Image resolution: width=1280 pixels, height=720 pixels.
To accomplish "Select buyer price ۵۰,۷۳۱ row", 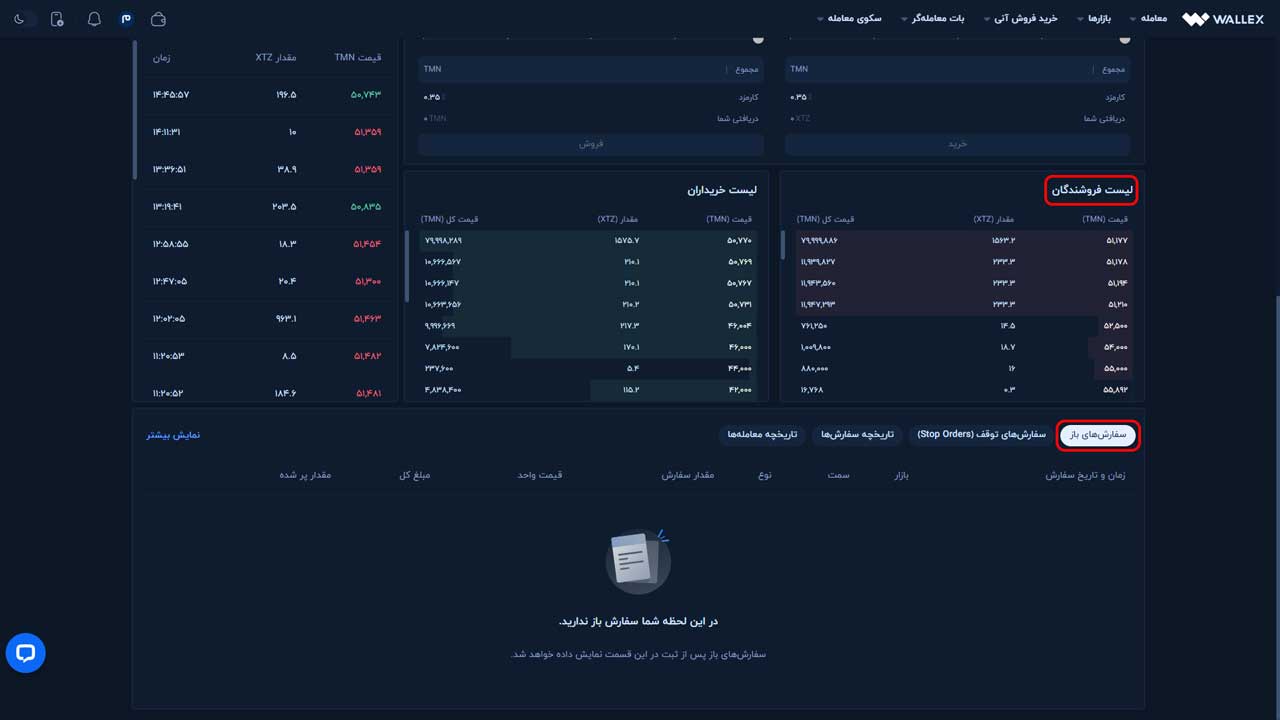I will pos(588,304).
